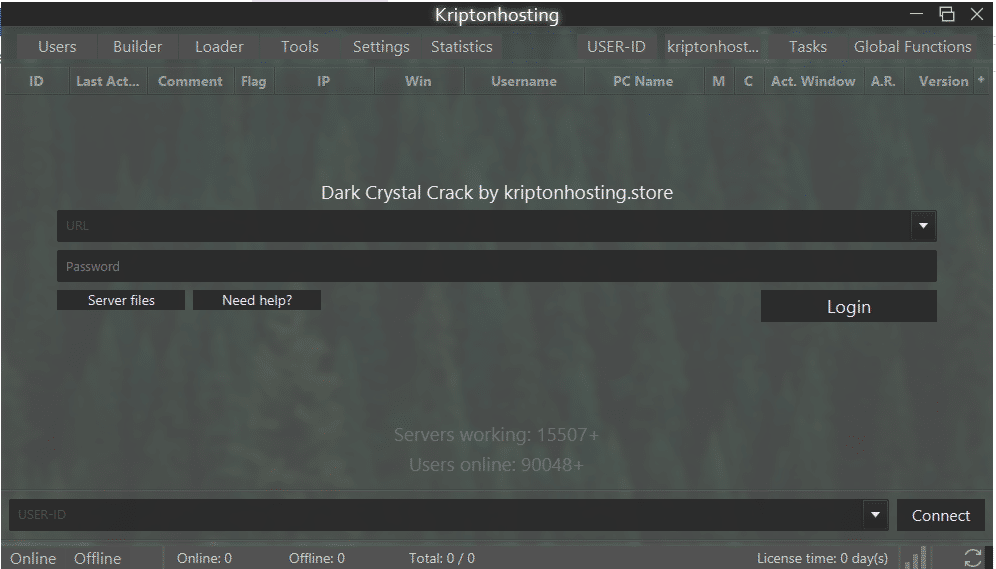The height and width of the screenshot is (569, 996).
Task: Sort by the IP column header
Action: tap(323, 81)
